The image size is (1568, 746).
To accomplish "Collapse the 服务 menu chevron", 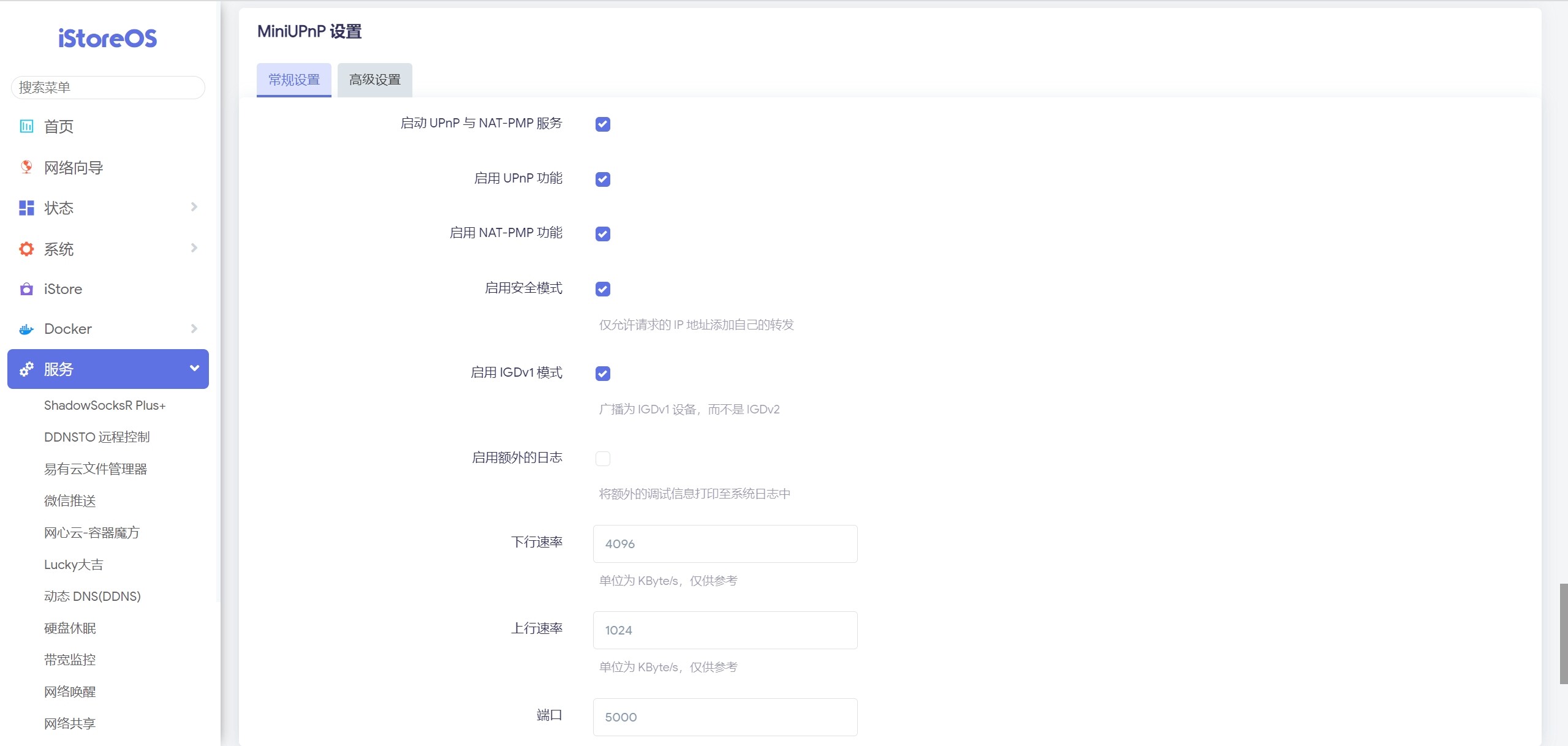I will (194, 368).
